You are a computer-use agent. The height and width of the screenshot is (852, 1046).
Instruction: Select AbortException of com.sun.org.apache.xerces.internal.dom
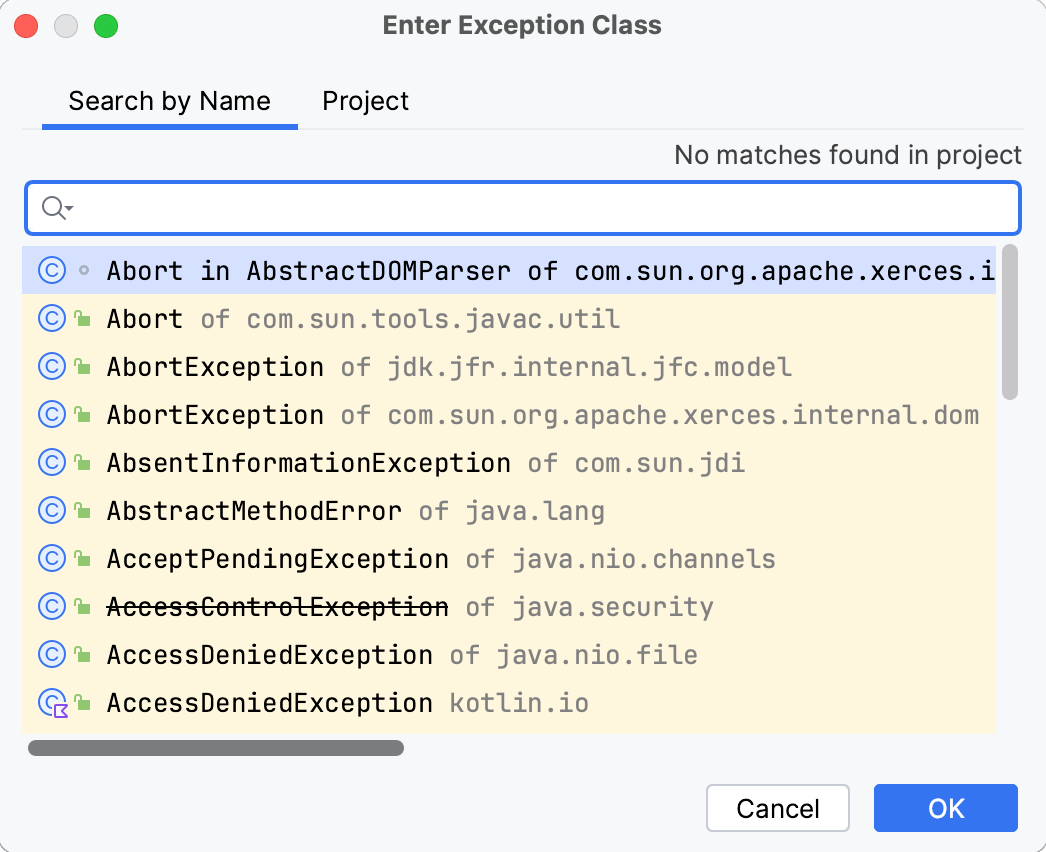(509, 414)
